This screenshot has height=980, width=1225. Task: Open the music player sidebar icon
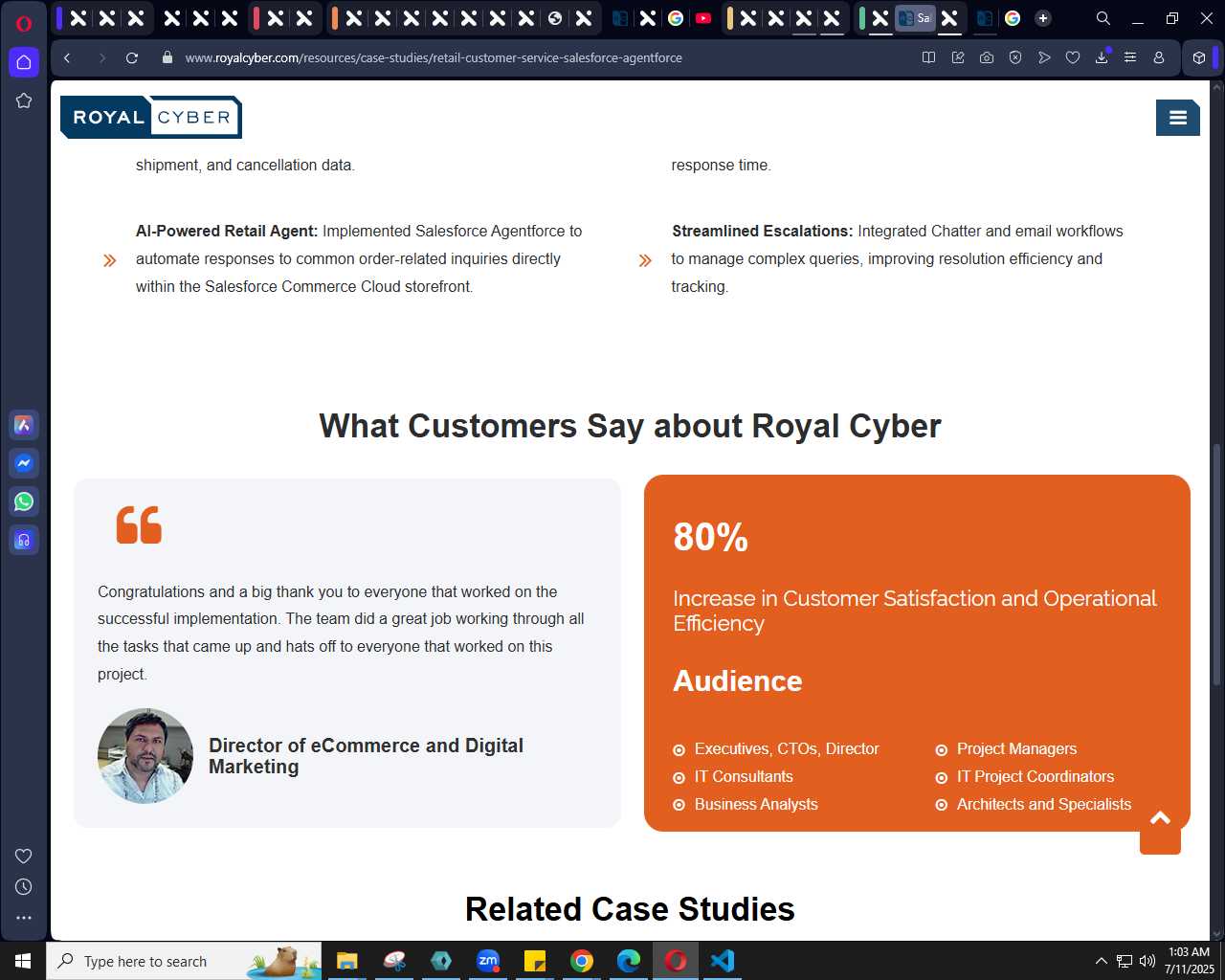pos(24,540)
